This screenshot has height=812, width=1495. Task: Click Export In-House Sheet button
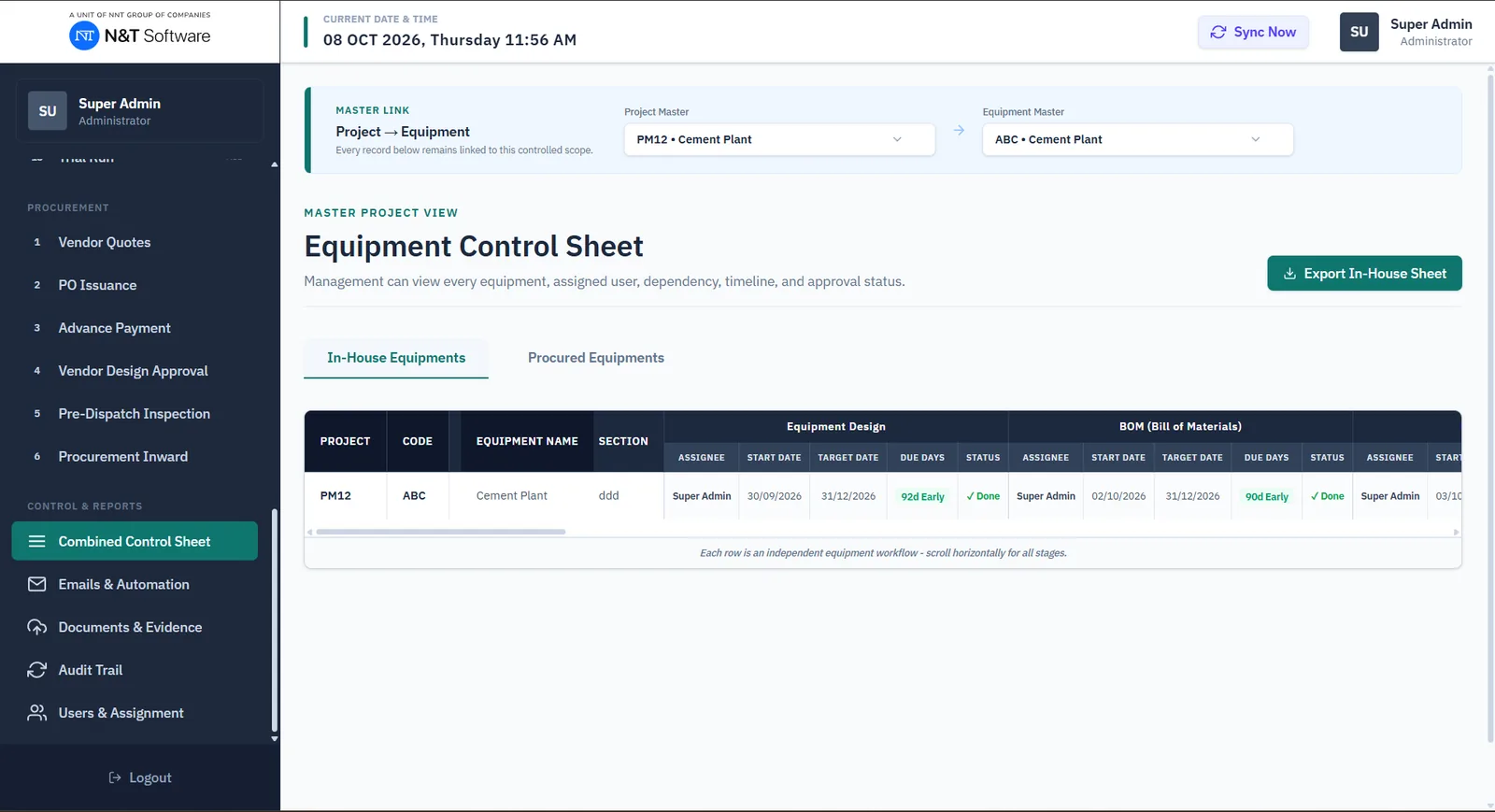click(x=1364, y=274)
